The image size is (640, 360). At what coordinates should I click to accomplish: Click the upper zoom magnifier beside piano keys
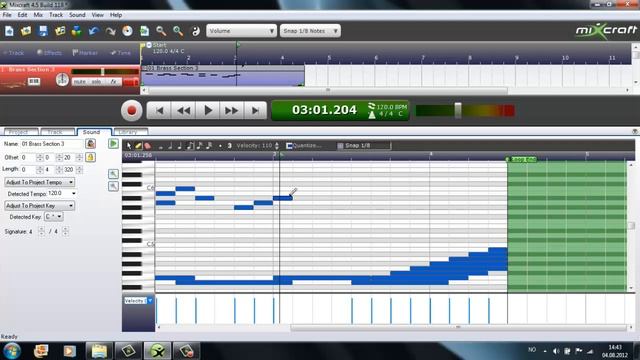tap(113, 174)
